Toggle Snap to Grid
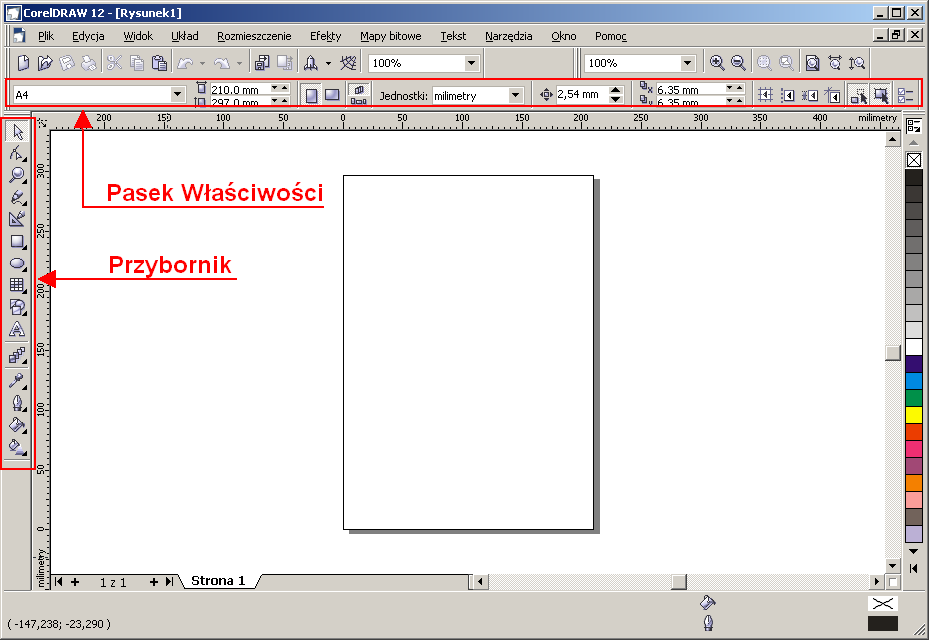Viewport: 929px width, 640px height. [765, 95]
